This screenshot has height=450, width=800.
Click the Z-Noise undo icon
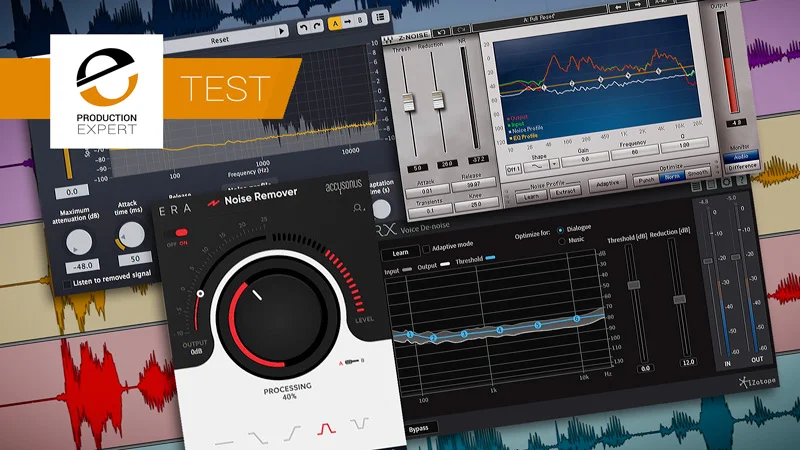pos(441,33)
